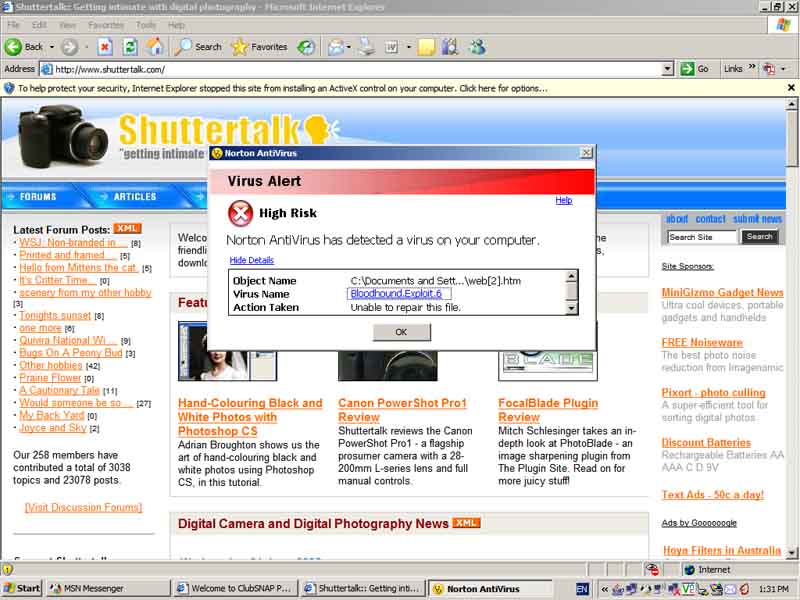Click the Help link in Norton dialog

click(564, 200)
